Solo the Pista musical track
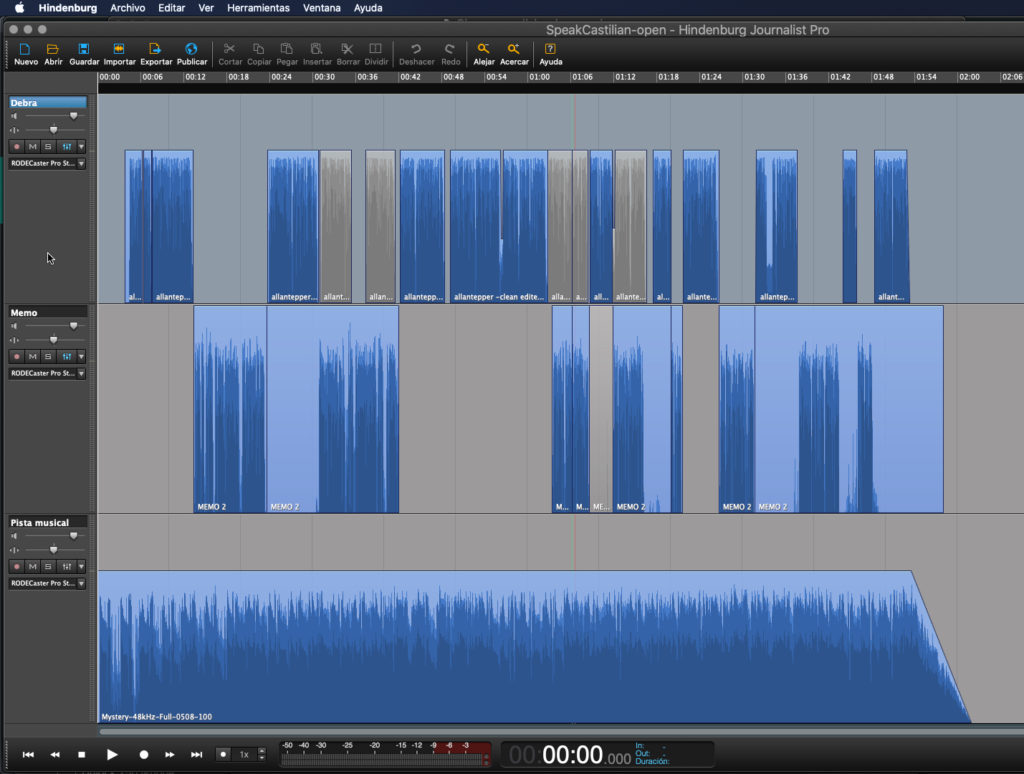 point(48,566)
